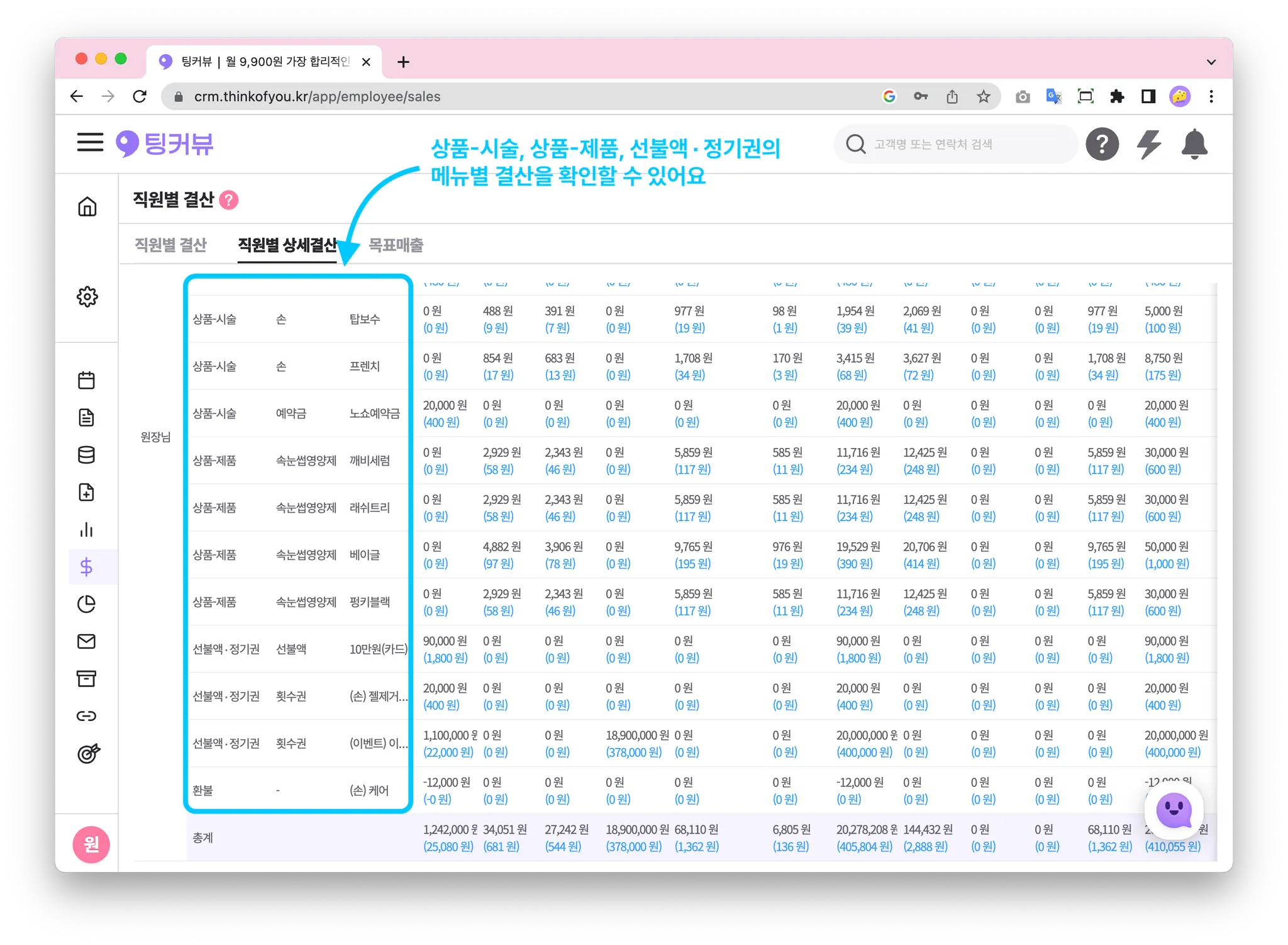The image size is (1288, 945).
Task: Click the pink 원 profile avatar
Action: tap(91, 844)
